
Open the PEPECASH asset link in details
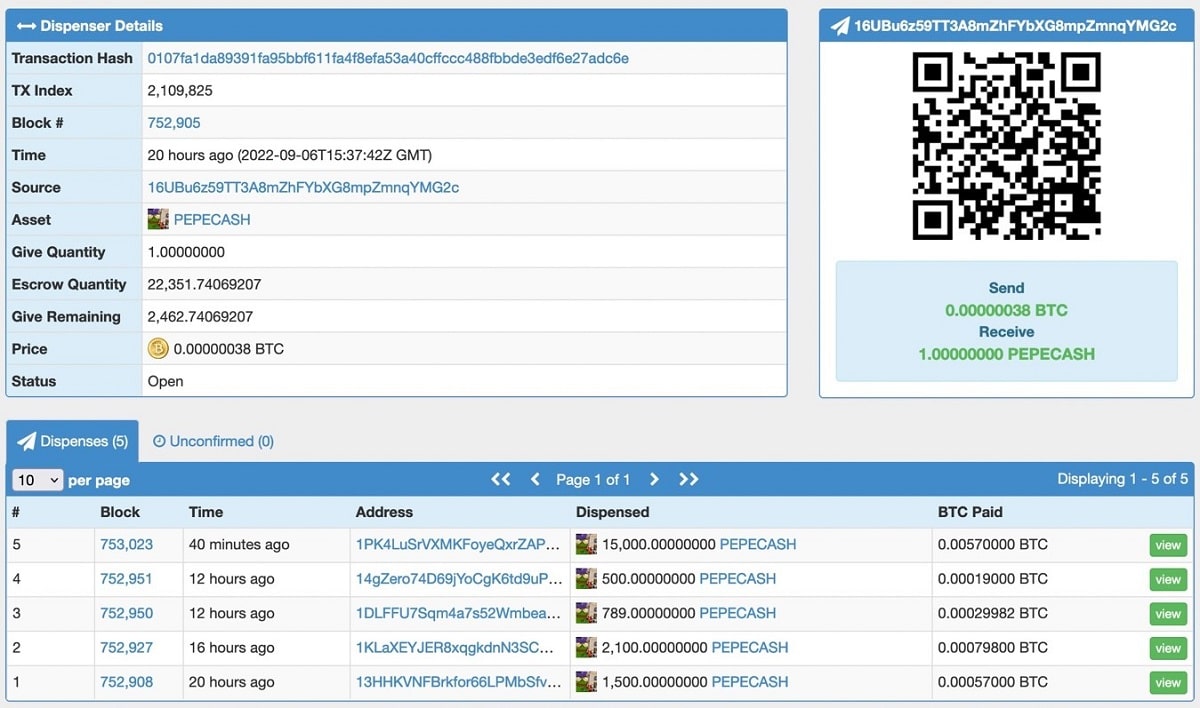(x=212, y=219)
